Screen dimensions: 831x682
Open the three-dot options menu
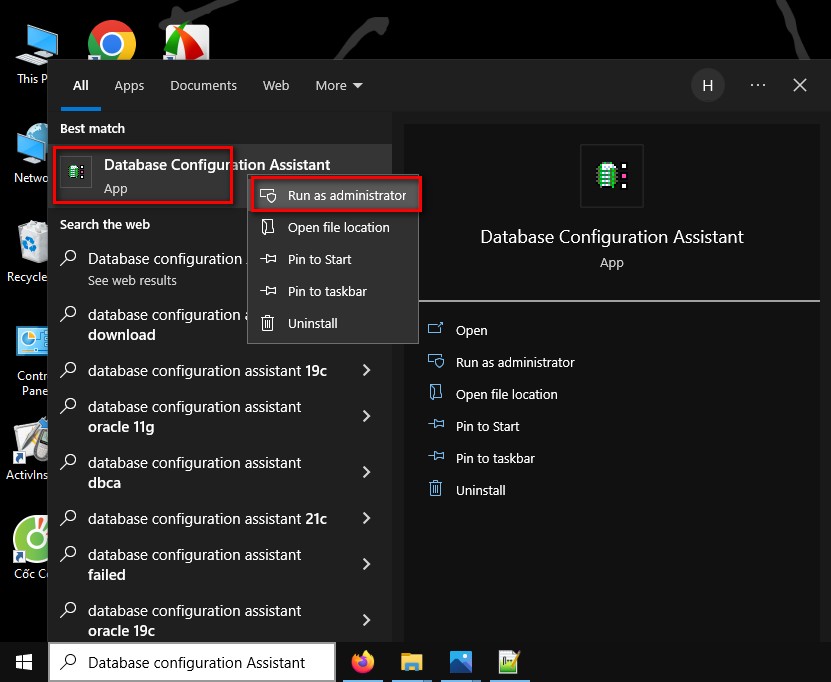(758, 85)
